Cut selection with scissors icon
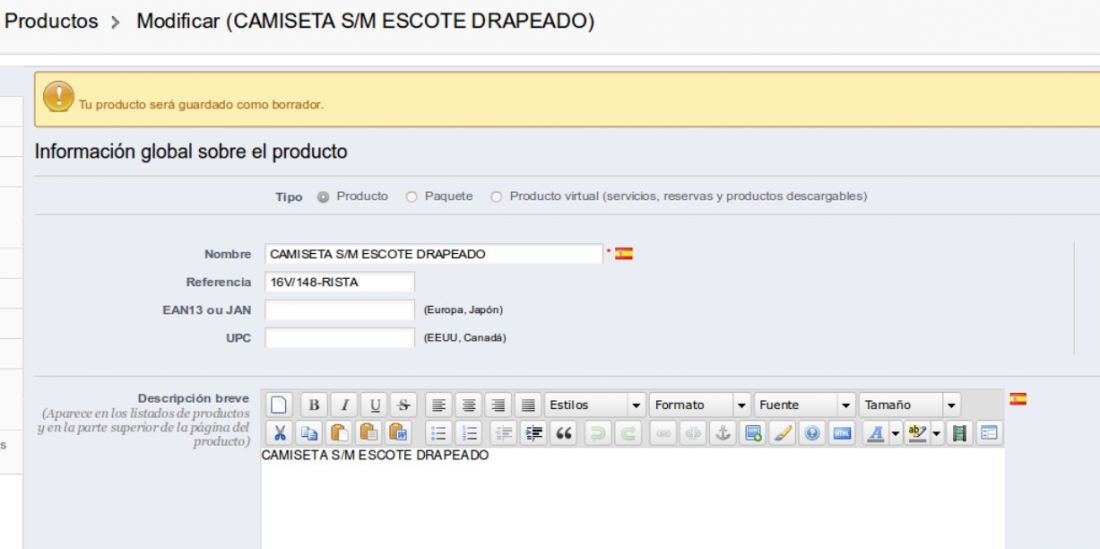Image resolution: width=1100 pixels, height=549 pixels. coord(279,433)
